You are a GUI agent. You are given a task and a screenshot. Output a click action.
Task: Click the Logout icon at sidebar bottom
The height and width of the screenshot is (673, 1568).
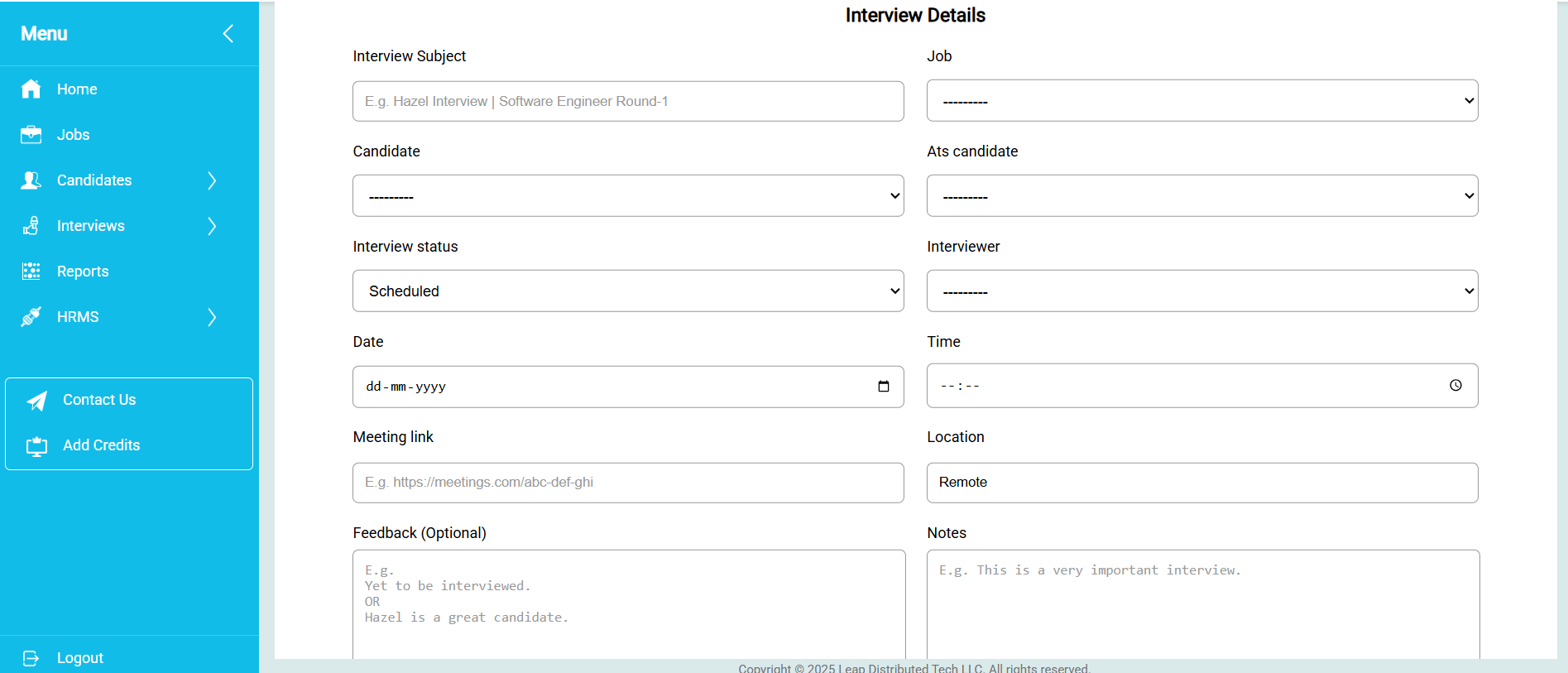31,658
